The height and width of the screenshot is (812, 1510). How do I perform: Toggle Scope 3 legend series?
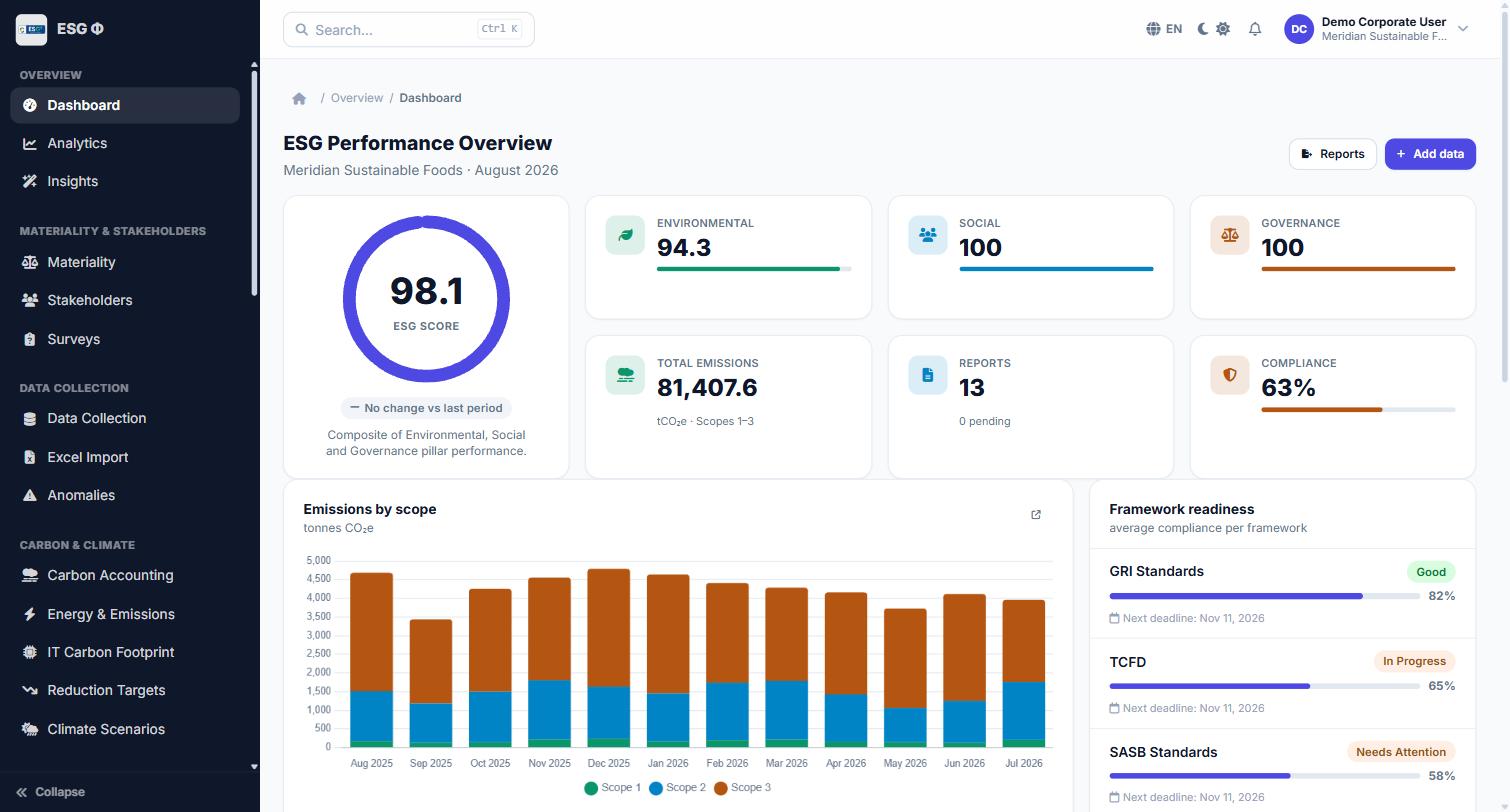742,788
